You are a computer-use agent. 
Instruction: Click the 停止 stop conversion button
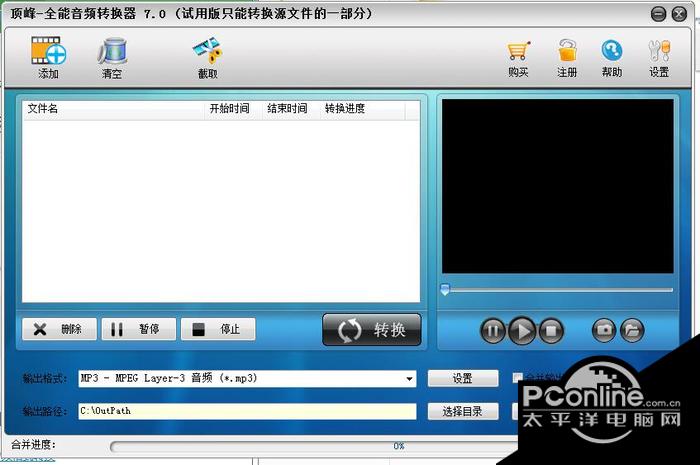(x=218, y=329)
